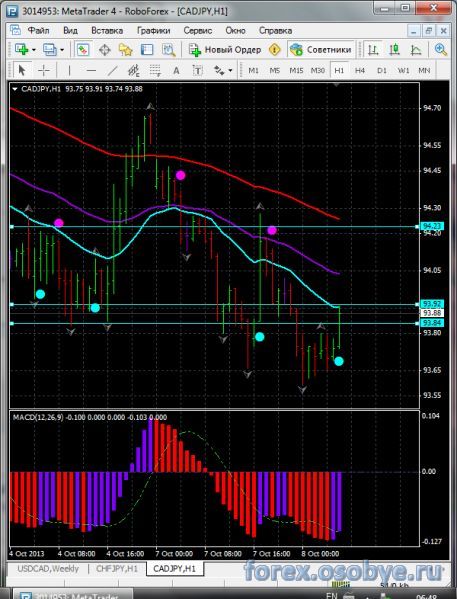Viewport: 457px width, 599px height.
Task: Select the H4 timeframe button
Action: tap(360, 70)
